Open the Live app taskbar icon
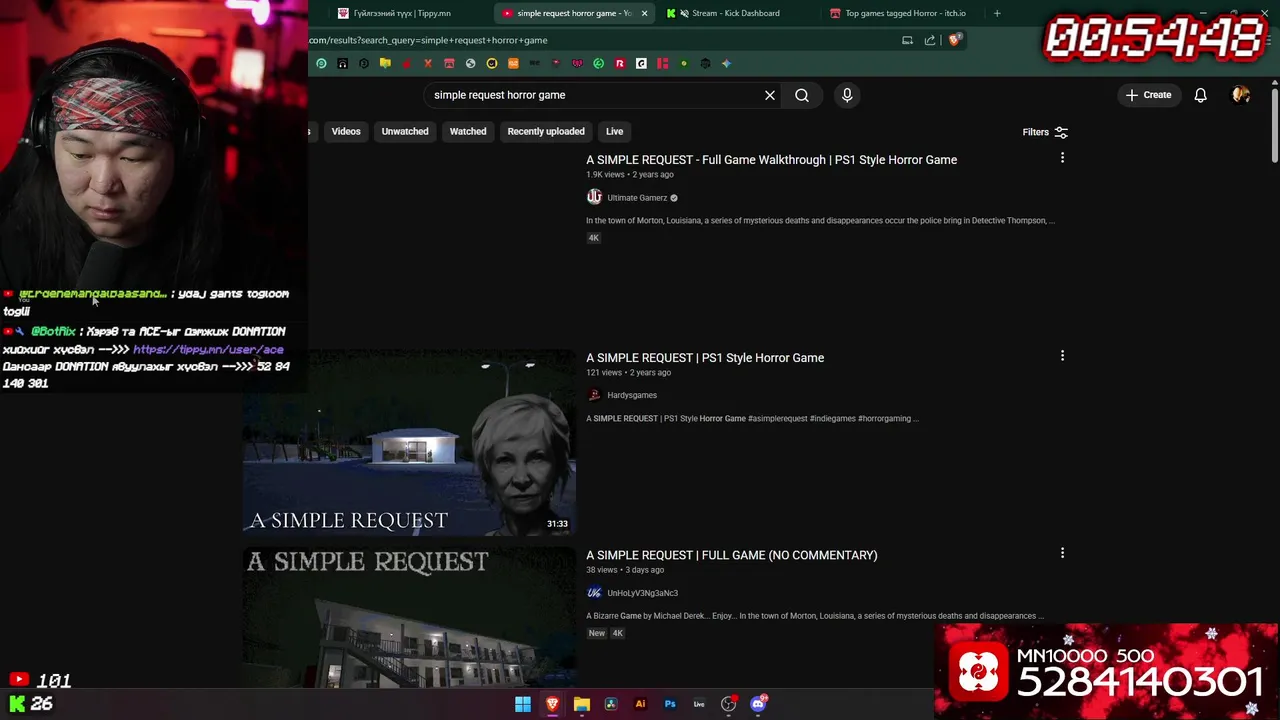 tap(699, 704)
